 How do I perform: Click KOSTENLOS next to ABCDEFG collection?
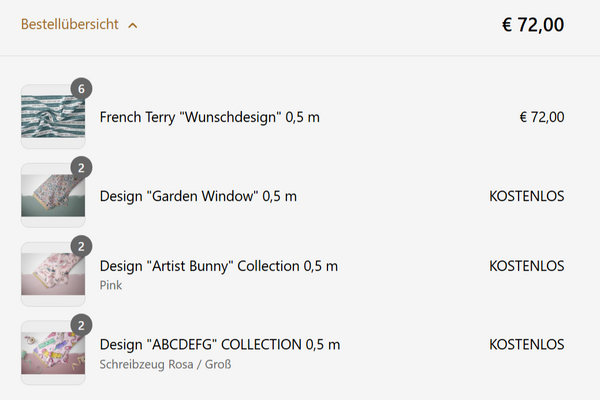[x=527, y=344]
